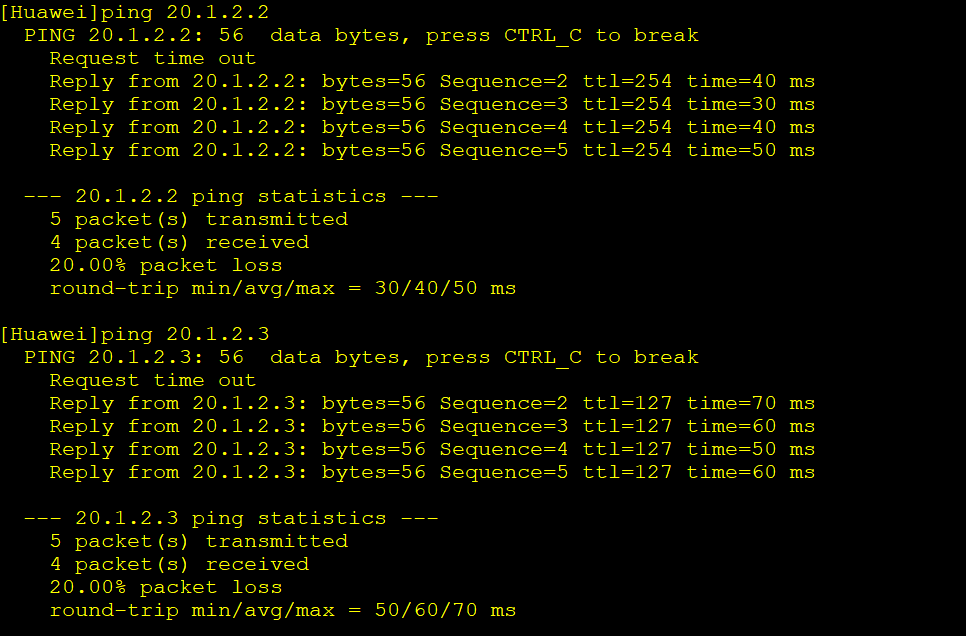The width and height of the screenshot is (966, 636).
Task: Click the first 5 packet(s) transmitted line
Action: click(x=199, y=219)
